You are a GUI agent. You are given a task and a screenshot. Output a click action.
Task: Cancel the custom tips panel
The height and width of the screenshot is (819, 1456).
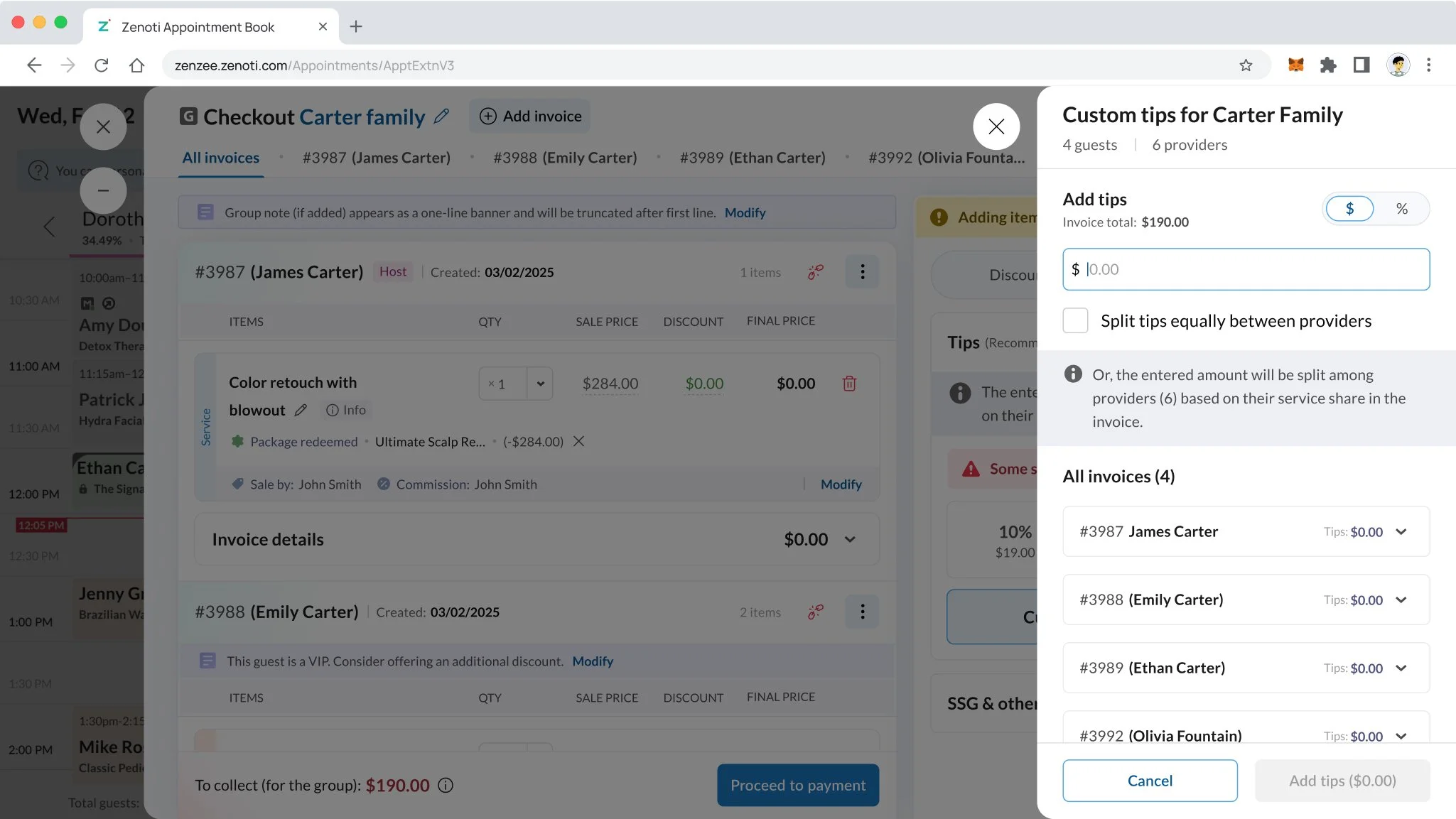point(1149,781)
